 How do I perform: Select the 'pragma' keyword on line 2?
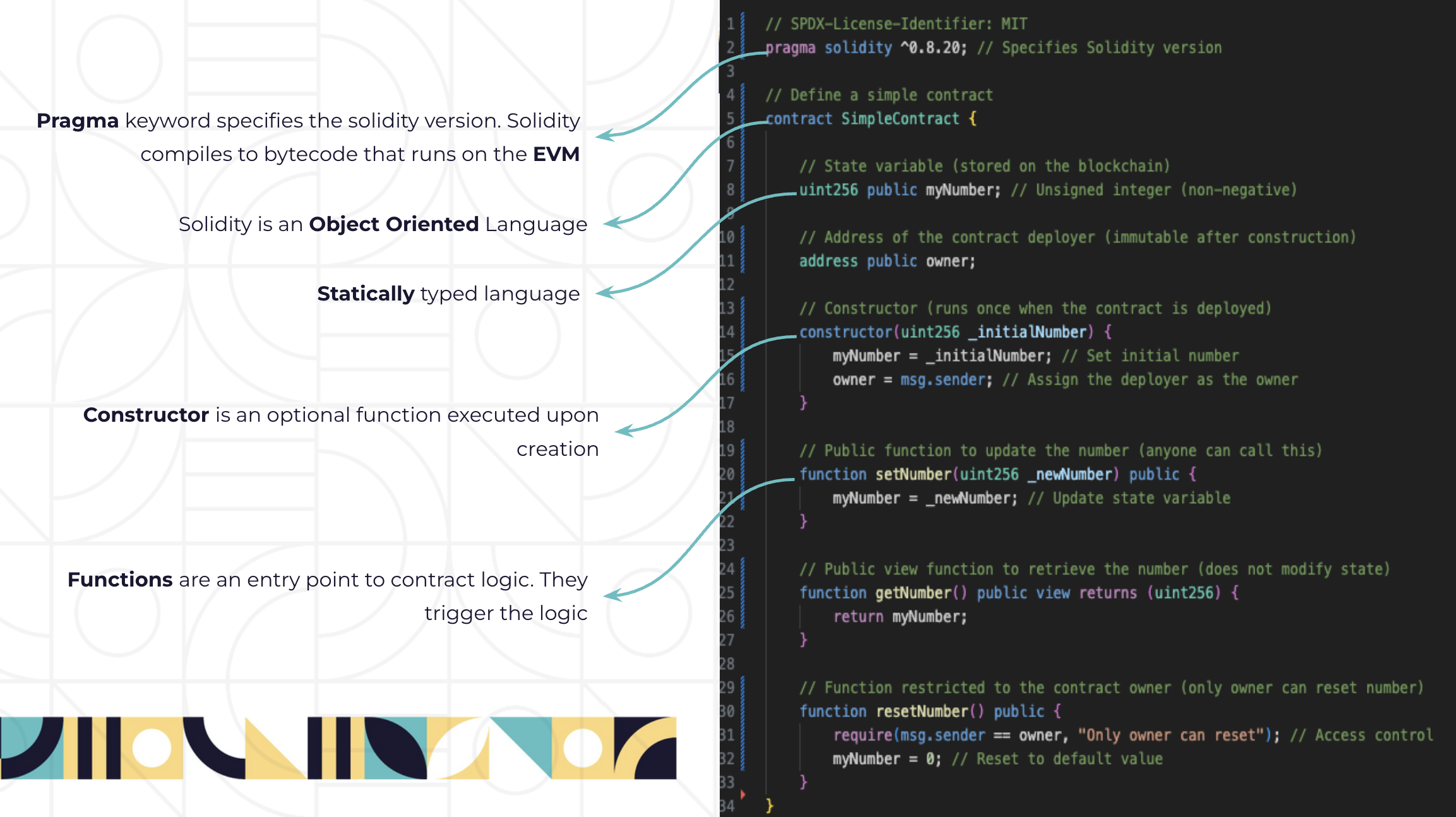[x=790, y=48]
